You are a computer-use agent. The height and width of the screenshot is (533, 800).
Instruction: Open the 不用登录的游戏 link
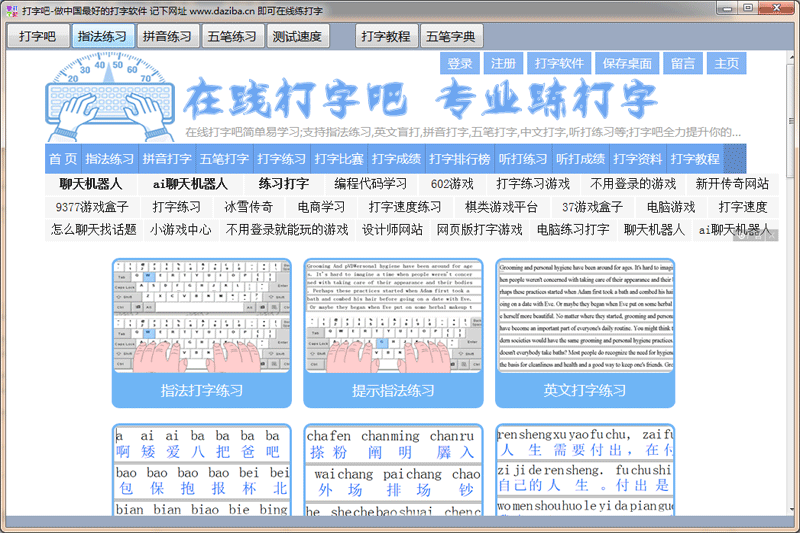click(633, 184)
